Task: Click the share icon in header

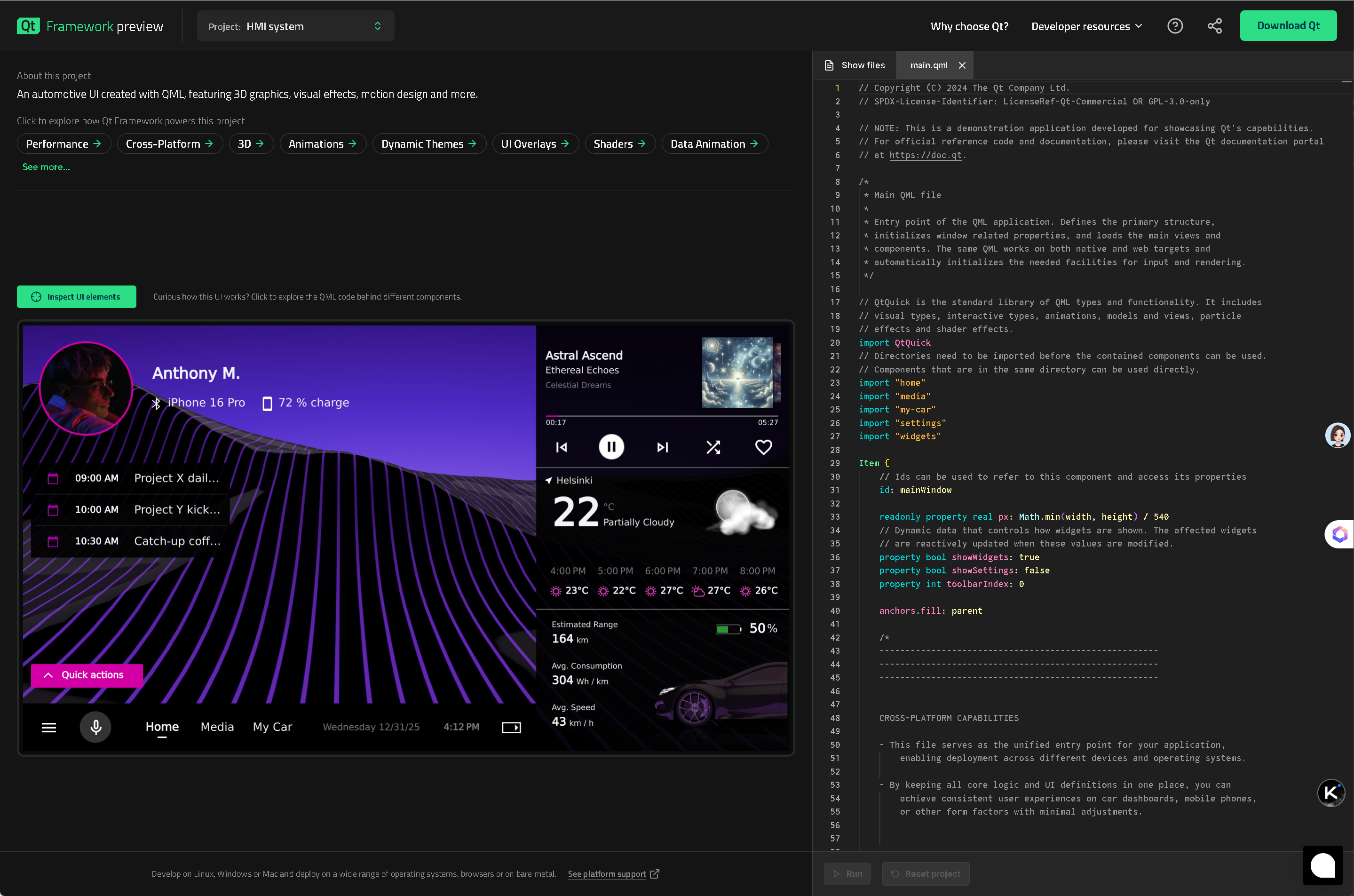Action: click(x=1214, y=26)
